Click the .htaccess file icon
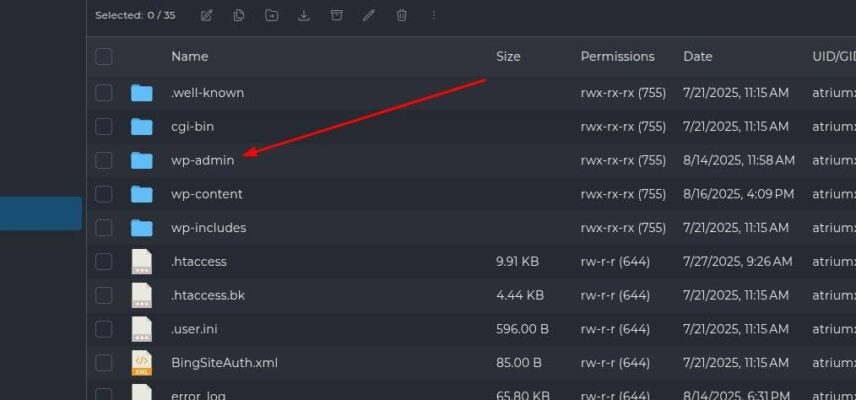 point(142,261)
